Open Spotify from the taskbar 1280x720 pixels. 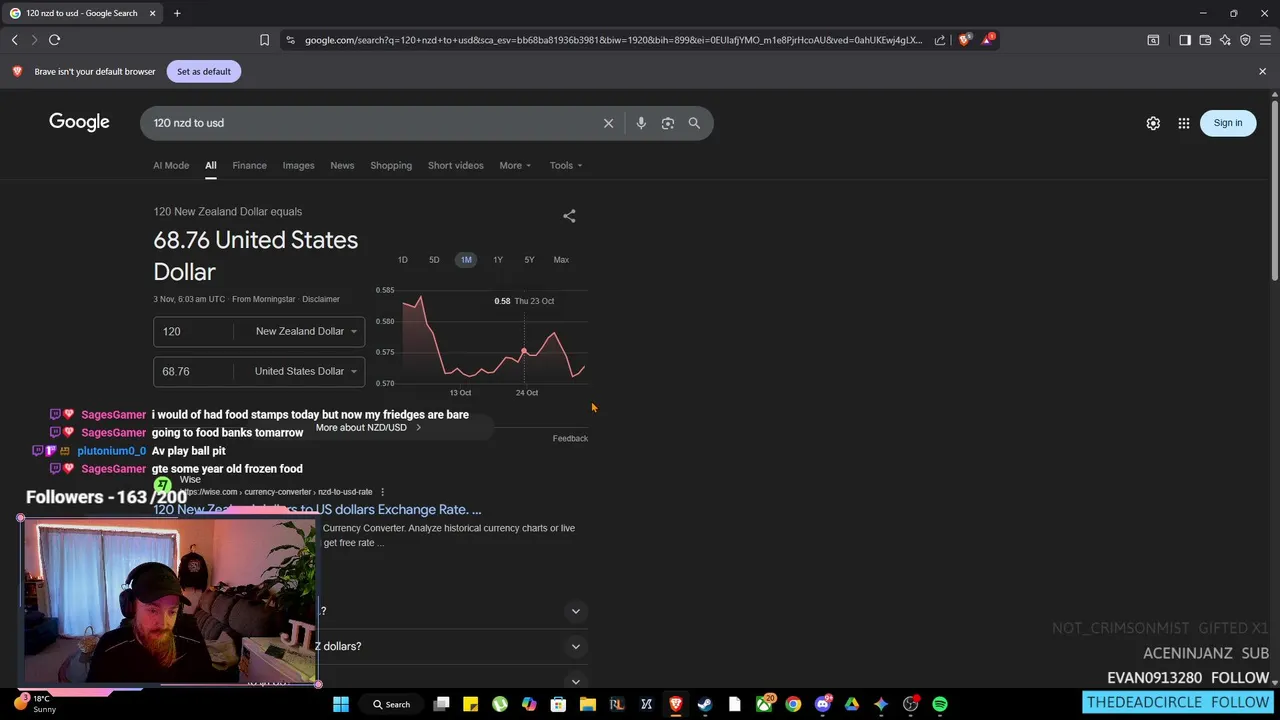(x=940, y=704)
